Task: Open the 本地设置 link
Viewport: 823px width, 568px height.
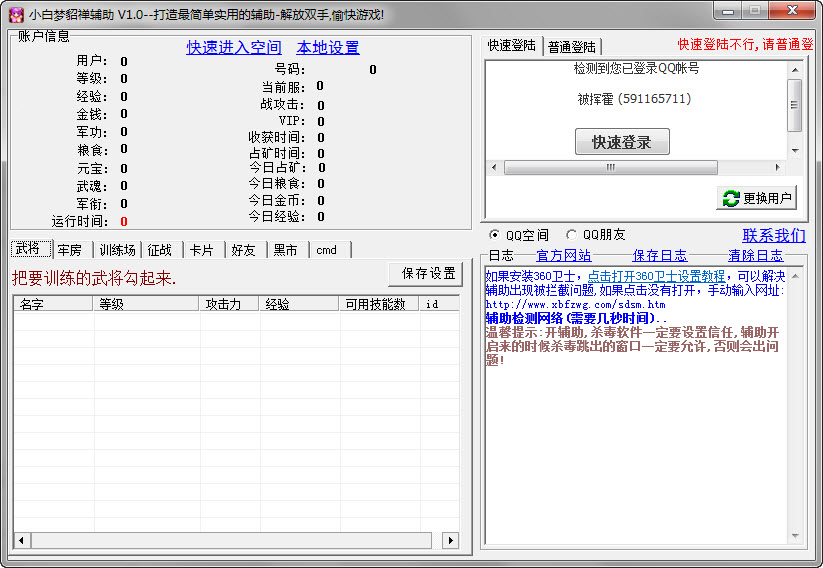Action: [327, 47]
